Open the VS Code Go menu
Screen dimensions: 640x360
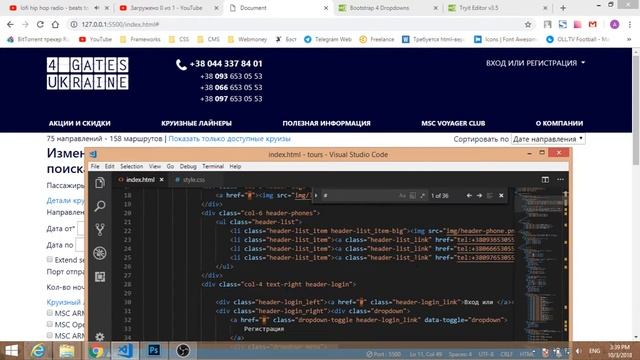(x=170, y=166)
